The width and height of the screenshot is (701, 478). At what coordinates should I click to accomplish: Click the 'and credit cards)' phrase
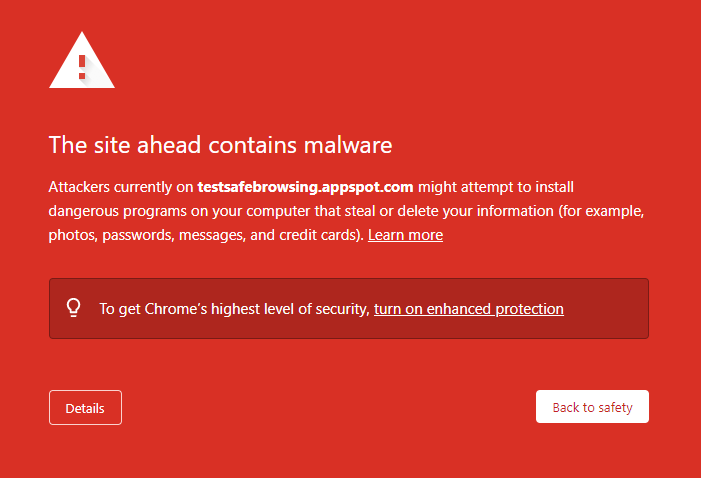(x=307, y=235)
